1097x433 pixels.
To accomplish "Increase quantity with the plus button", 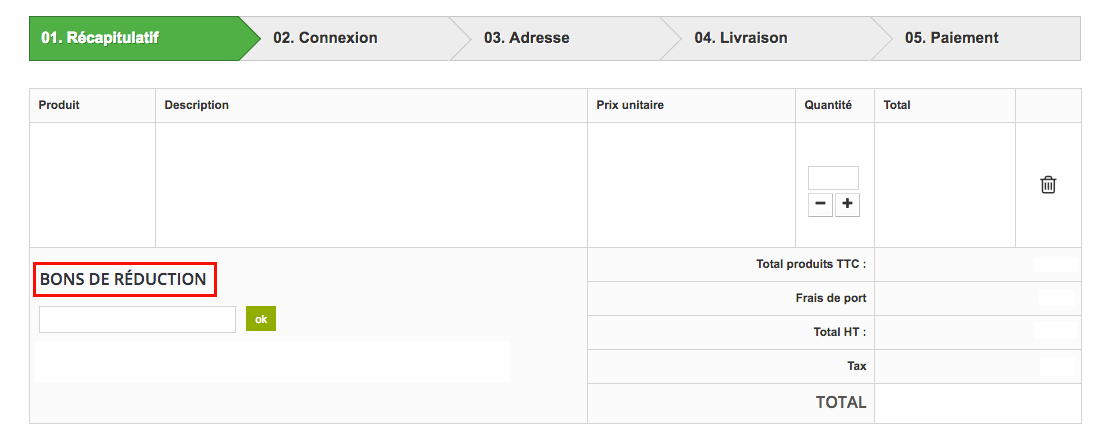I will 847,204.
